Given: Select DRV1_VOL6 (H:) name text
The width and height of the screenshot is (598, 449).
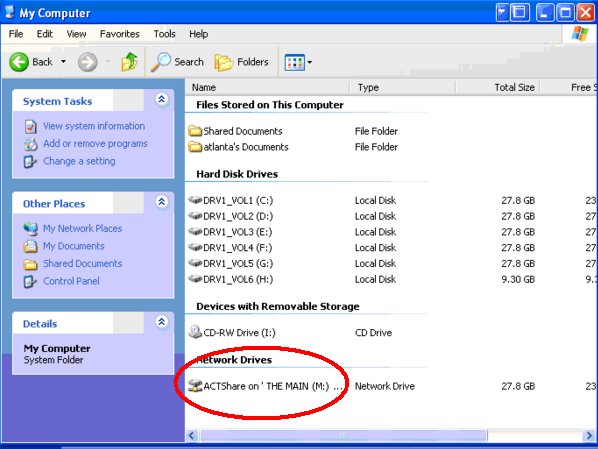Looking at the screenshot, I should pos(238,279).
